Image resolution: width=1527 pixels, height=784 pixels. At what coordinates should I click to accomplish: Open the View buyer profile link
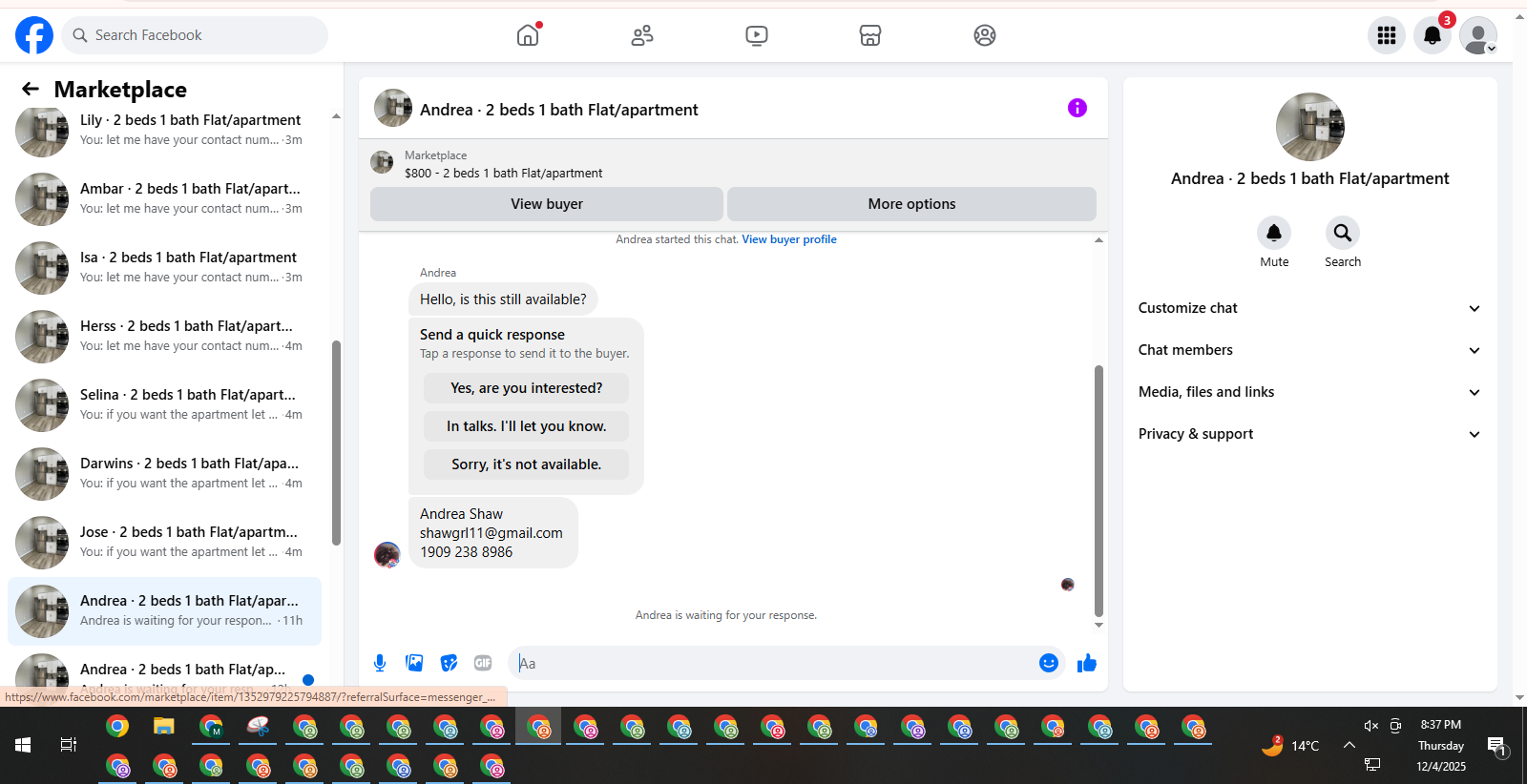point(789,239)
